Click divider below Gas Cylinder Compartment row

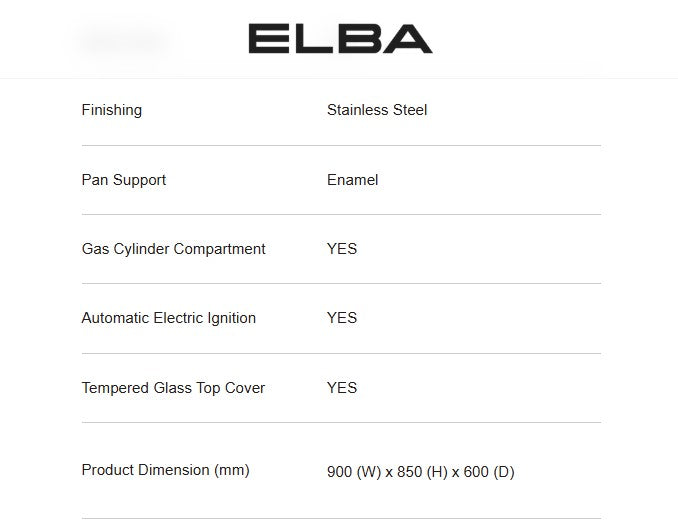(341, 283)
